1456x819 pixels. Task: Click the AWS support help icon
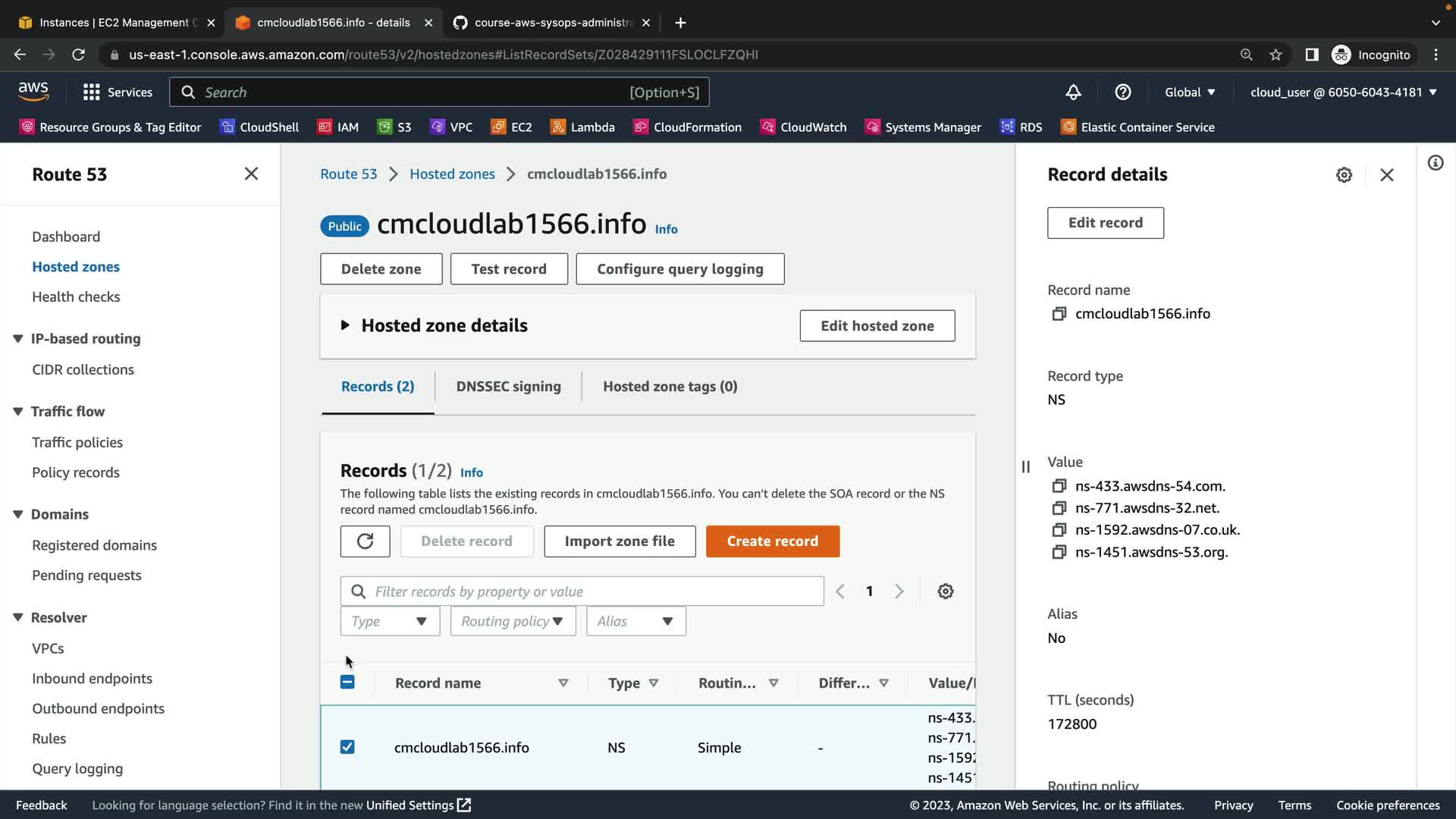(1123, 93)
